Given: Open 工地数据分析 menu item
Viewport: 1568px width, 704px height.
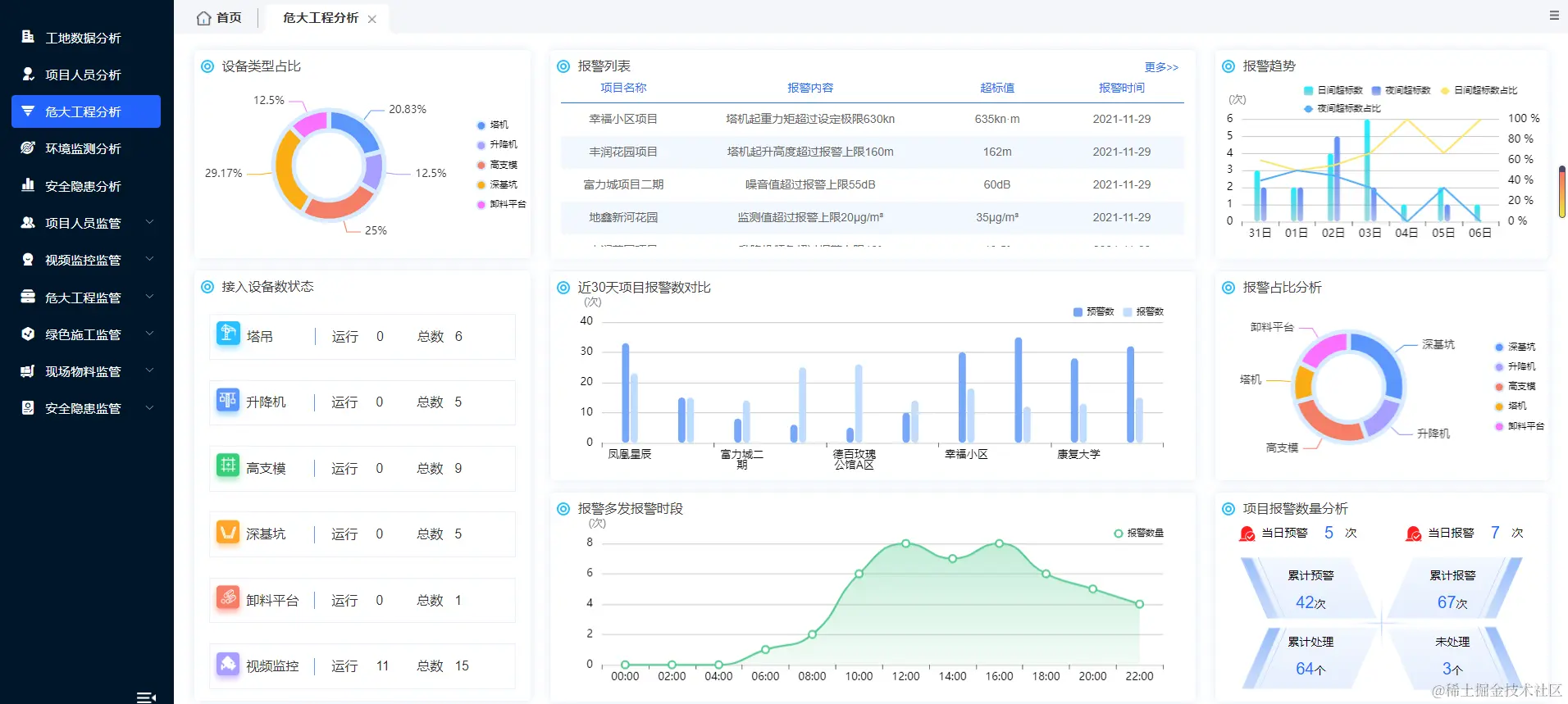Looking at the screenshot, I should pos(86,38).
